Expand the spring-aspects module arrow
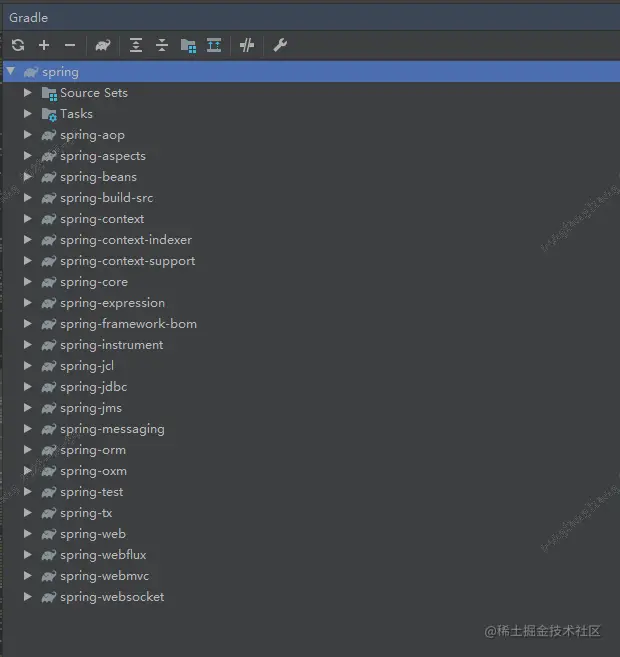The image size is (620, 657). point(28,155)
